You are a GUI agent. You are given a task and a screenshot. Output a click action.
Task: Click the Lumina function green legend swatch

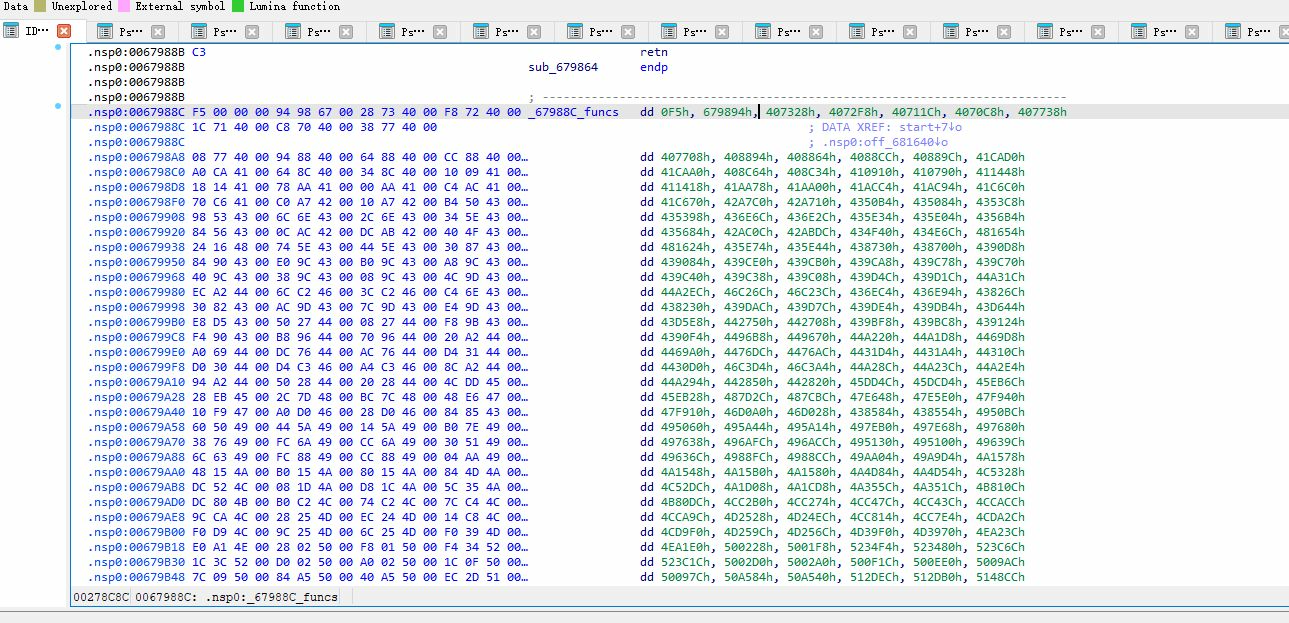(237, 6)
